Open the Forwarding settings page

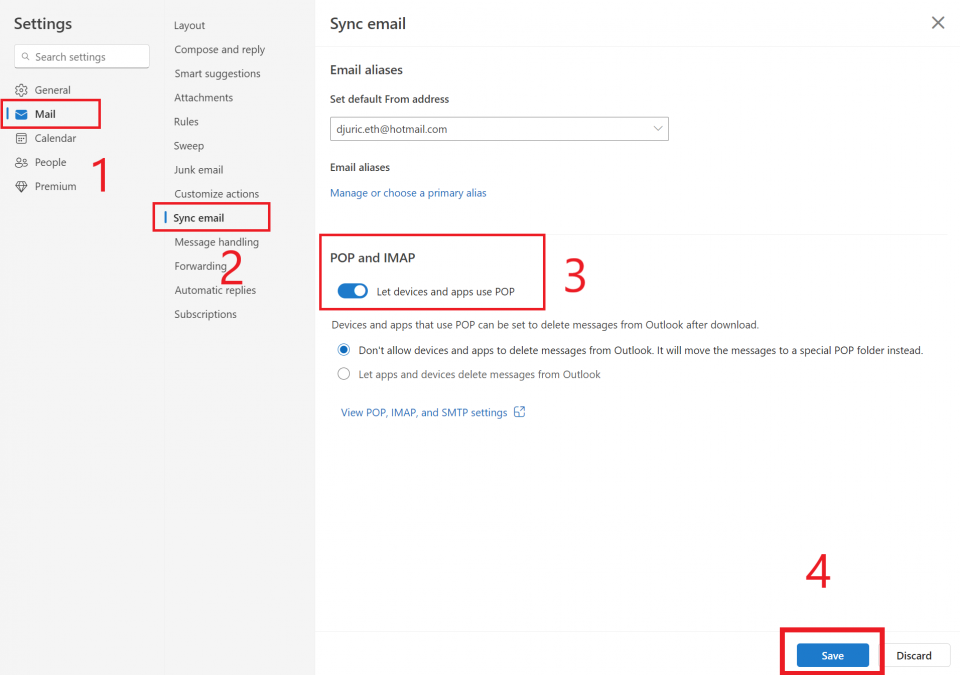(x=200, y=265)
